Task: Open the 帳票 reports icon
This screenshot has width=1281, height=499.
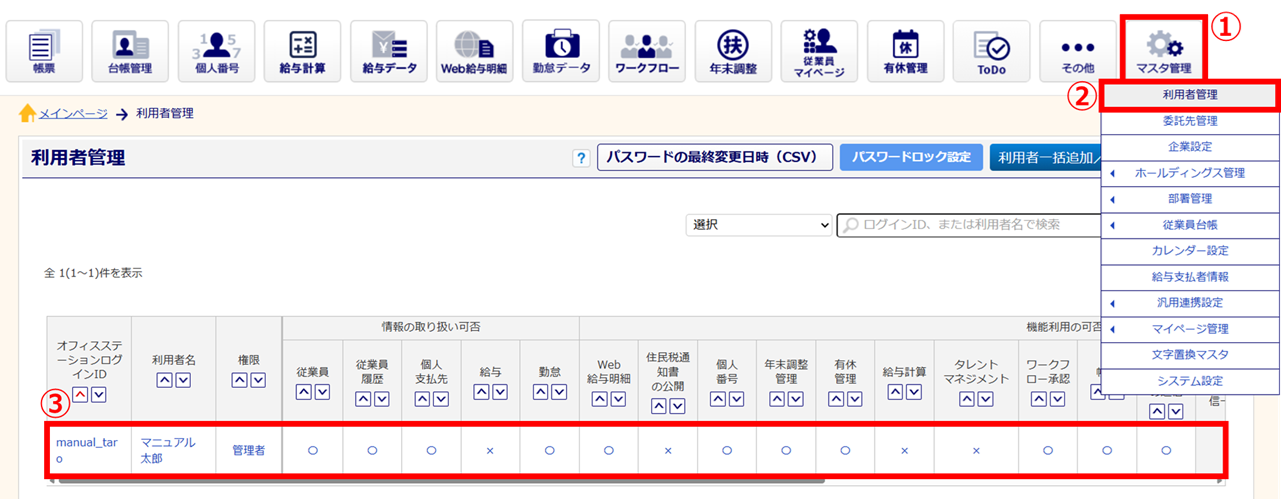Action: pyautogui.click(x=43, y=50)
